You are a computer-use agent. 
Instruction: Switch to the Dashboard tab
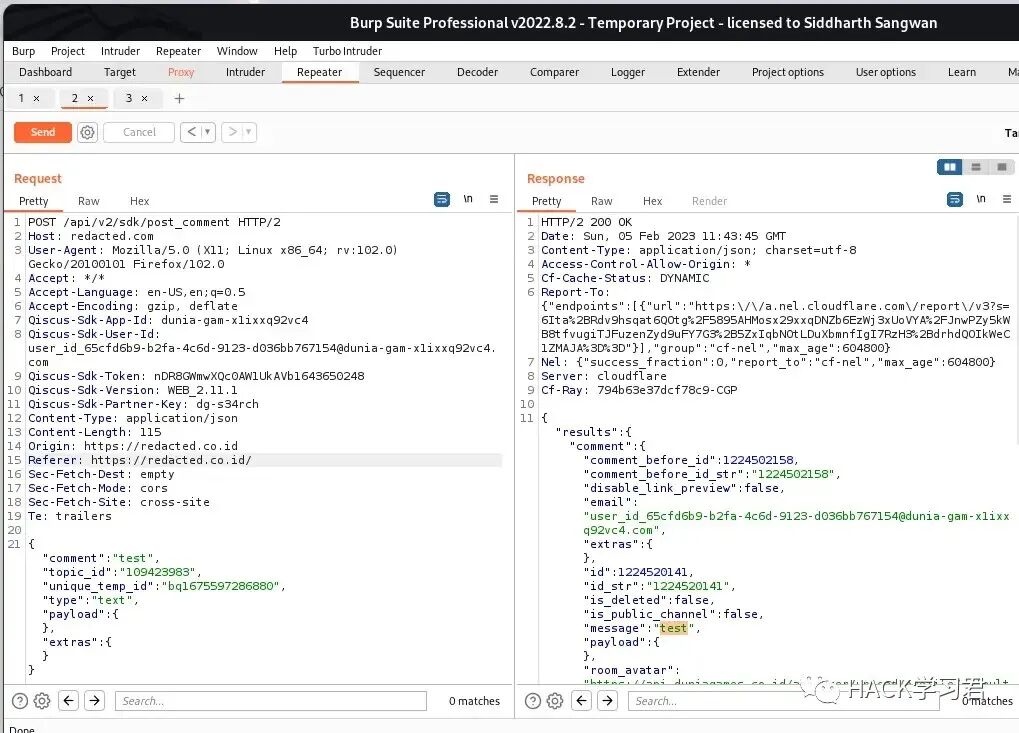click(45, 72)
